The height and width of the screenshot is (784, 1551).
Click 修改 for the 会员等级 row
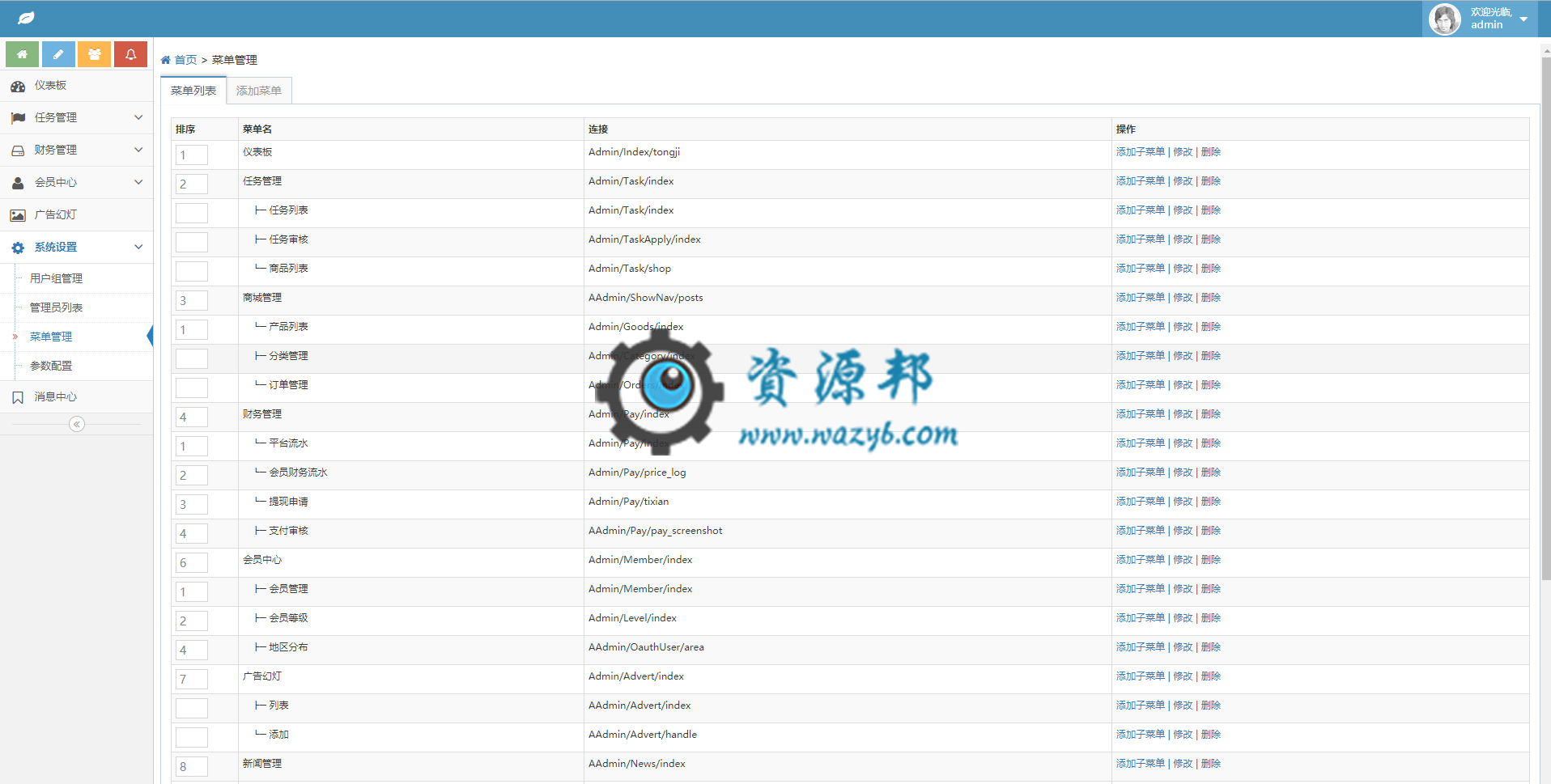1183,618
